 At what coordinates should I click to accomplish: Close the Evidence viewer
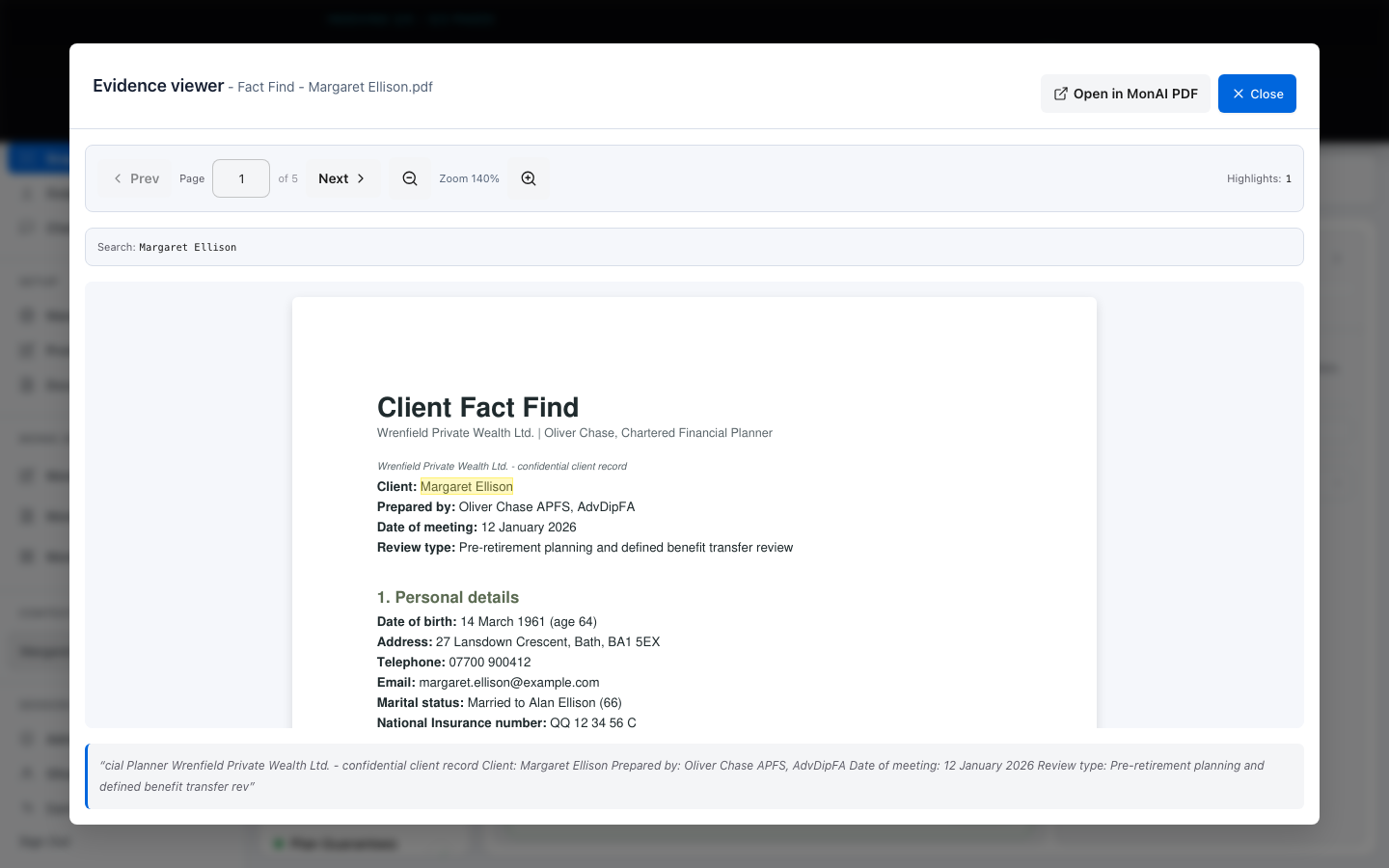point(1257,94)
